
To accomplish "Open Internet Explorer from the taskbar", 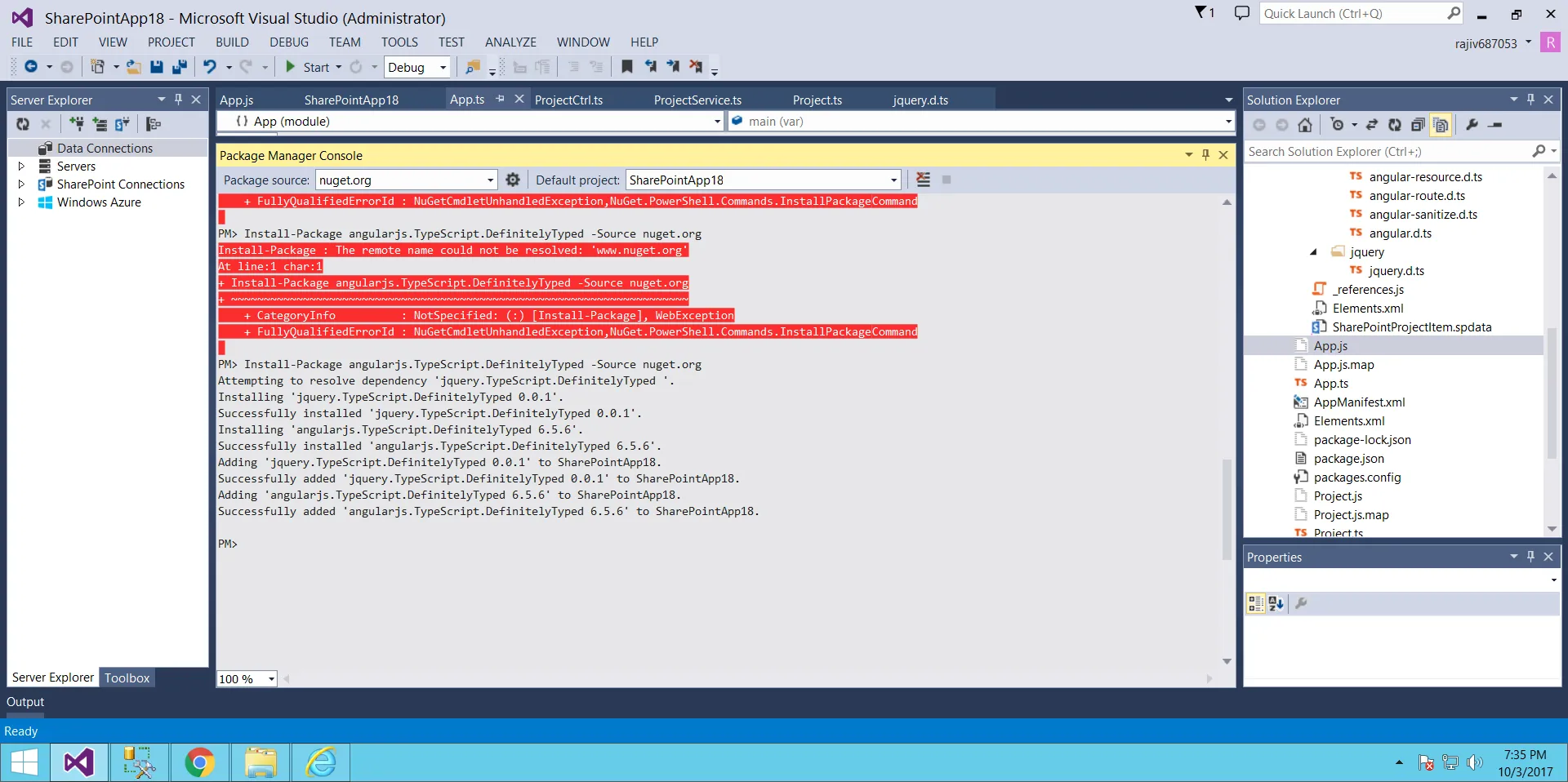I will [321, 763].
